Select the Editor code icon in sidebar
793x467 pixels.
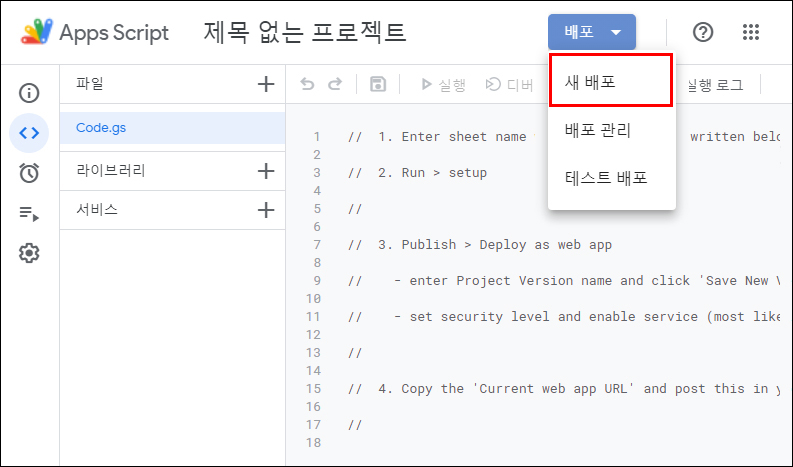[29, 133]
